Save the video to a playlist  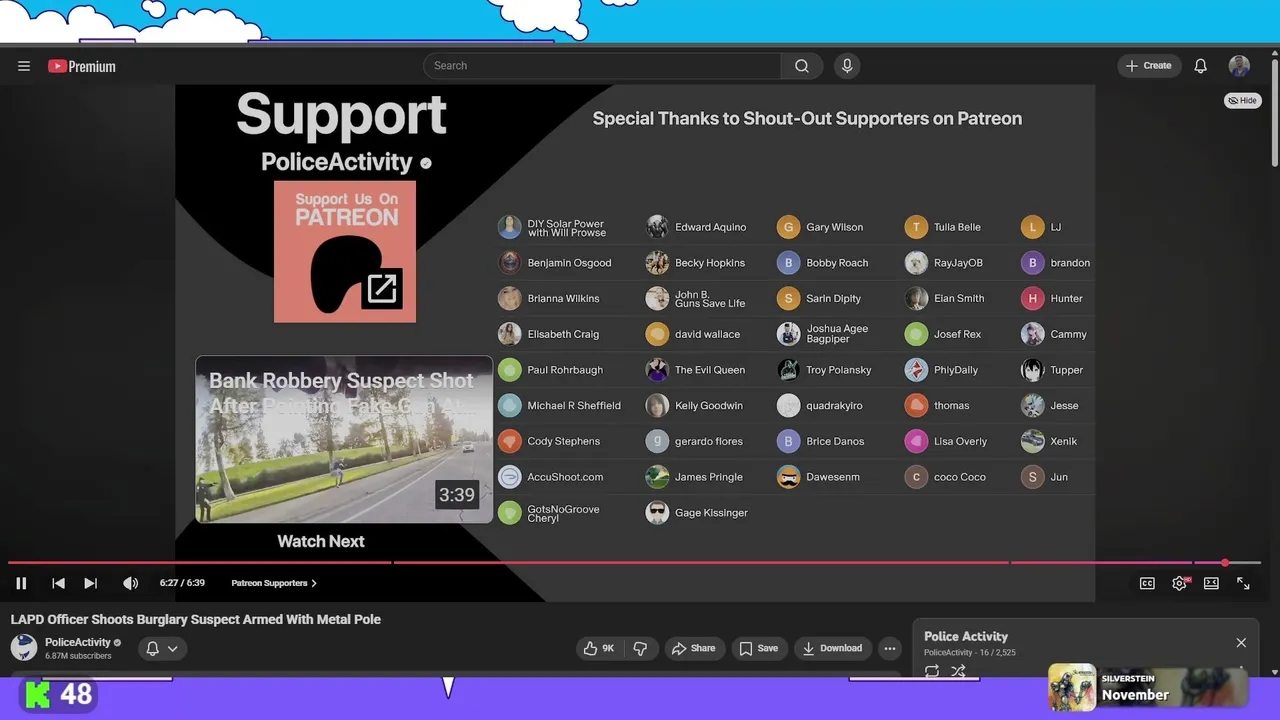point(758,648)
